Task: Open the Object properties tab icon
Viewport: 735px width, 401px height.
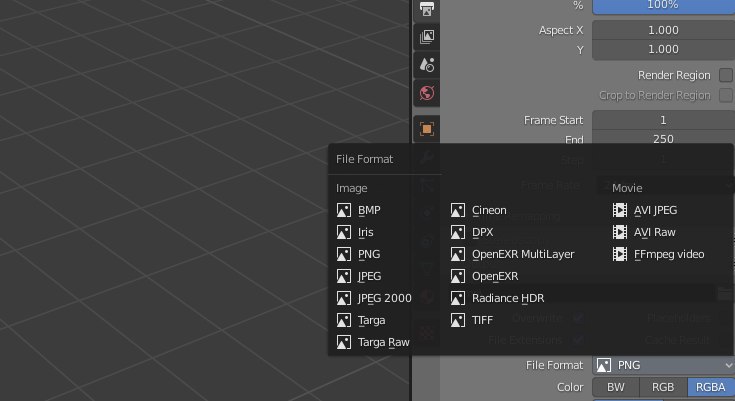Action: pyautogui.click(x=427, y=129)
